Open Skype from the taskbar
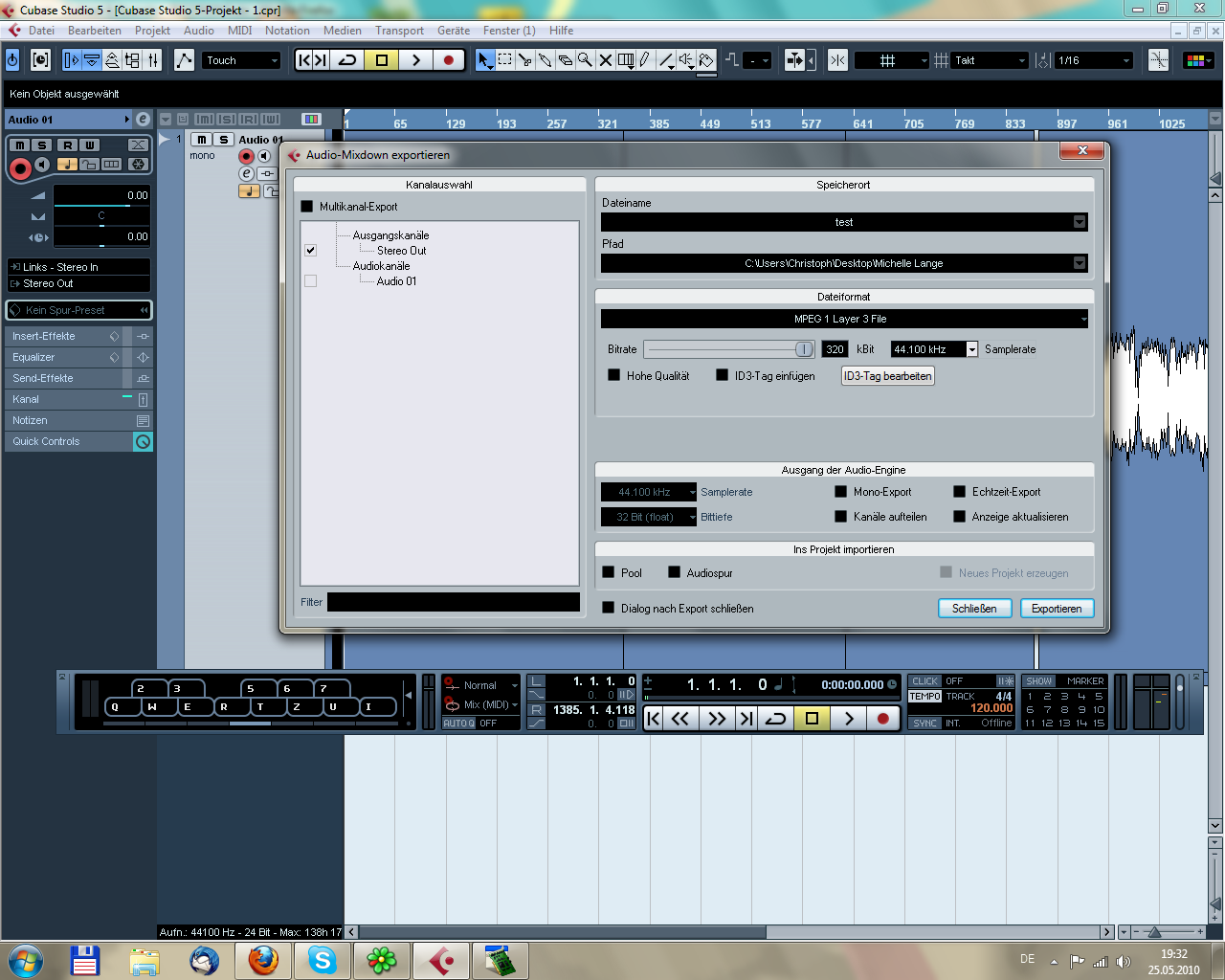1225x980 pixels. (x=323, y=960)
